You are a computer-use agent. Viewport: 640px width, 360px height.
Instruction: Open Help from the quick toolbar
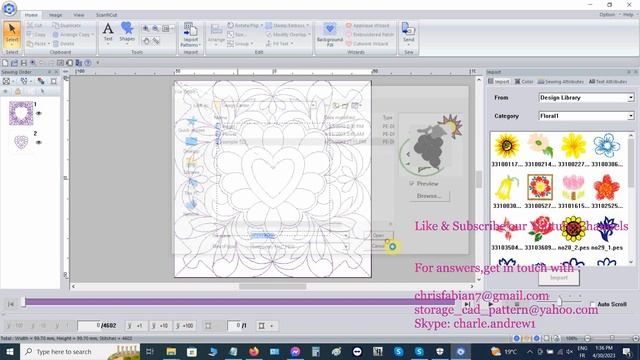click(87, 63)
